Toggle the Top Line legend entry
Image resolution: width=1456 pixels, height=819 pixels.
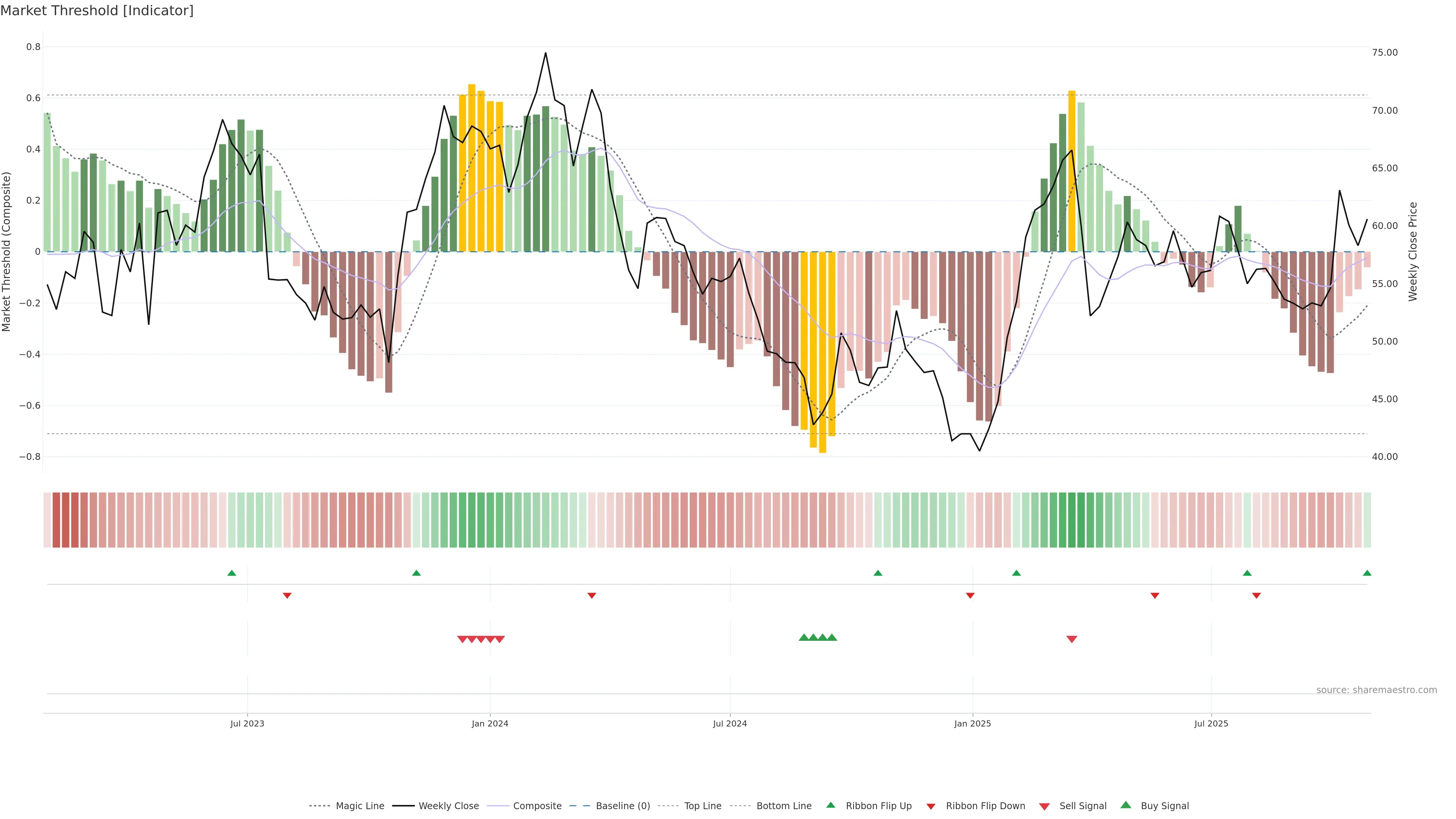click(x=703, y=806)
